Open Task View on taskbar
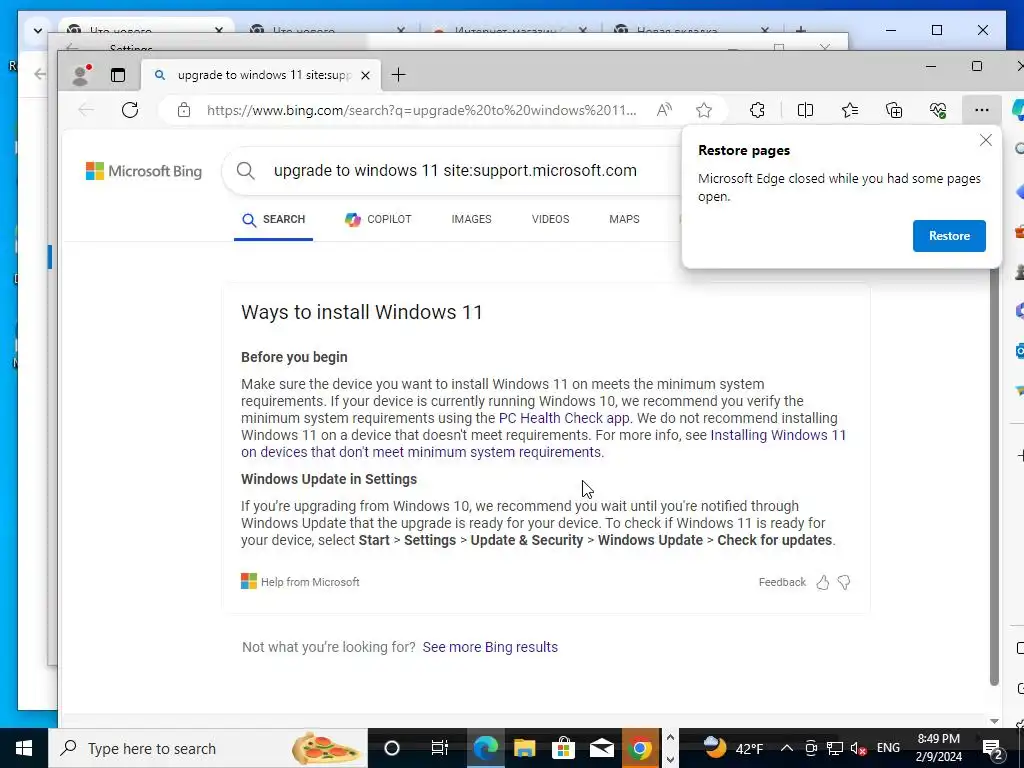Viewport: 1024px width, 768px height. [x=440, y=748]
